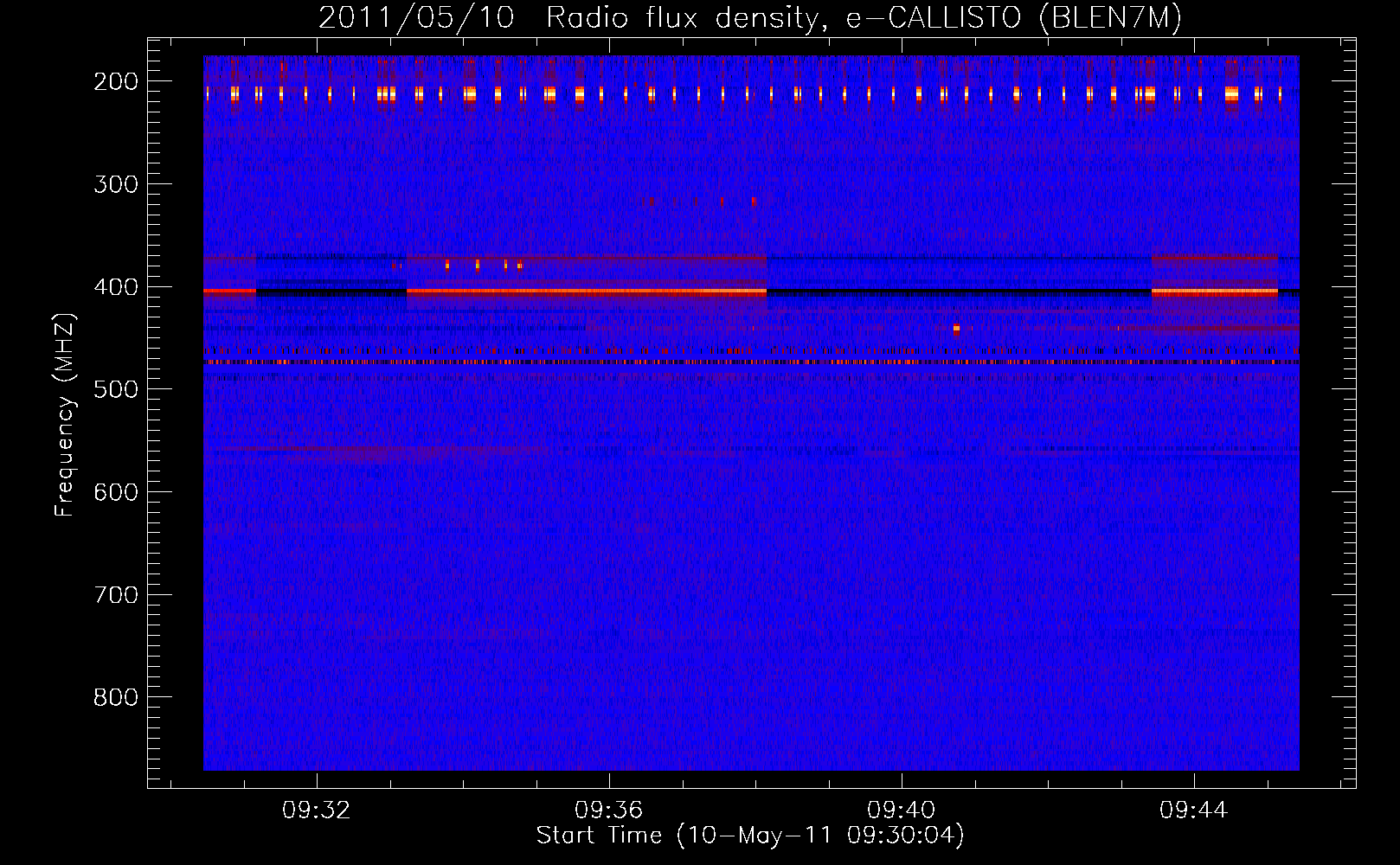Click the 300 frequency tick label
This screenshot has height=865, width=1400.
(116, 184)
